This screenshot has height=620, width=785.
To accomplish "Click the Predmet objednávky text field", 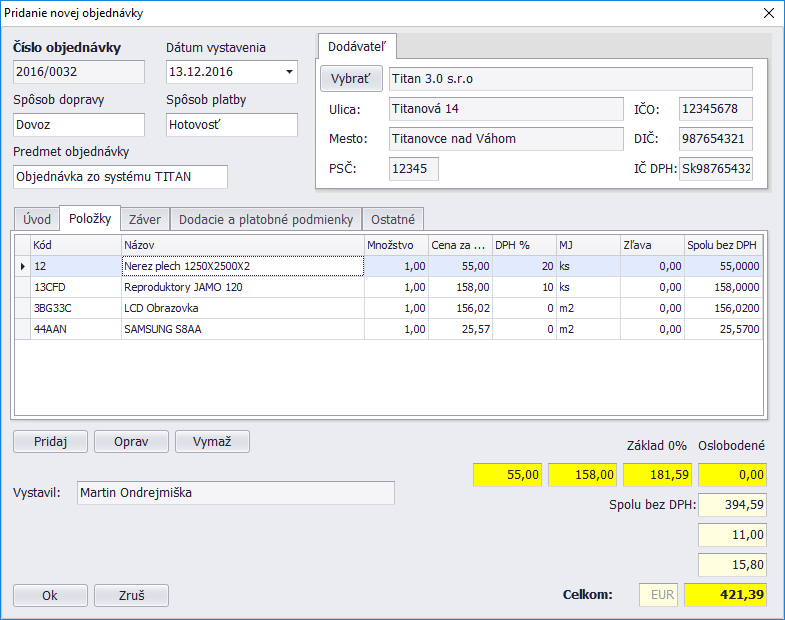I will point(120,177).
